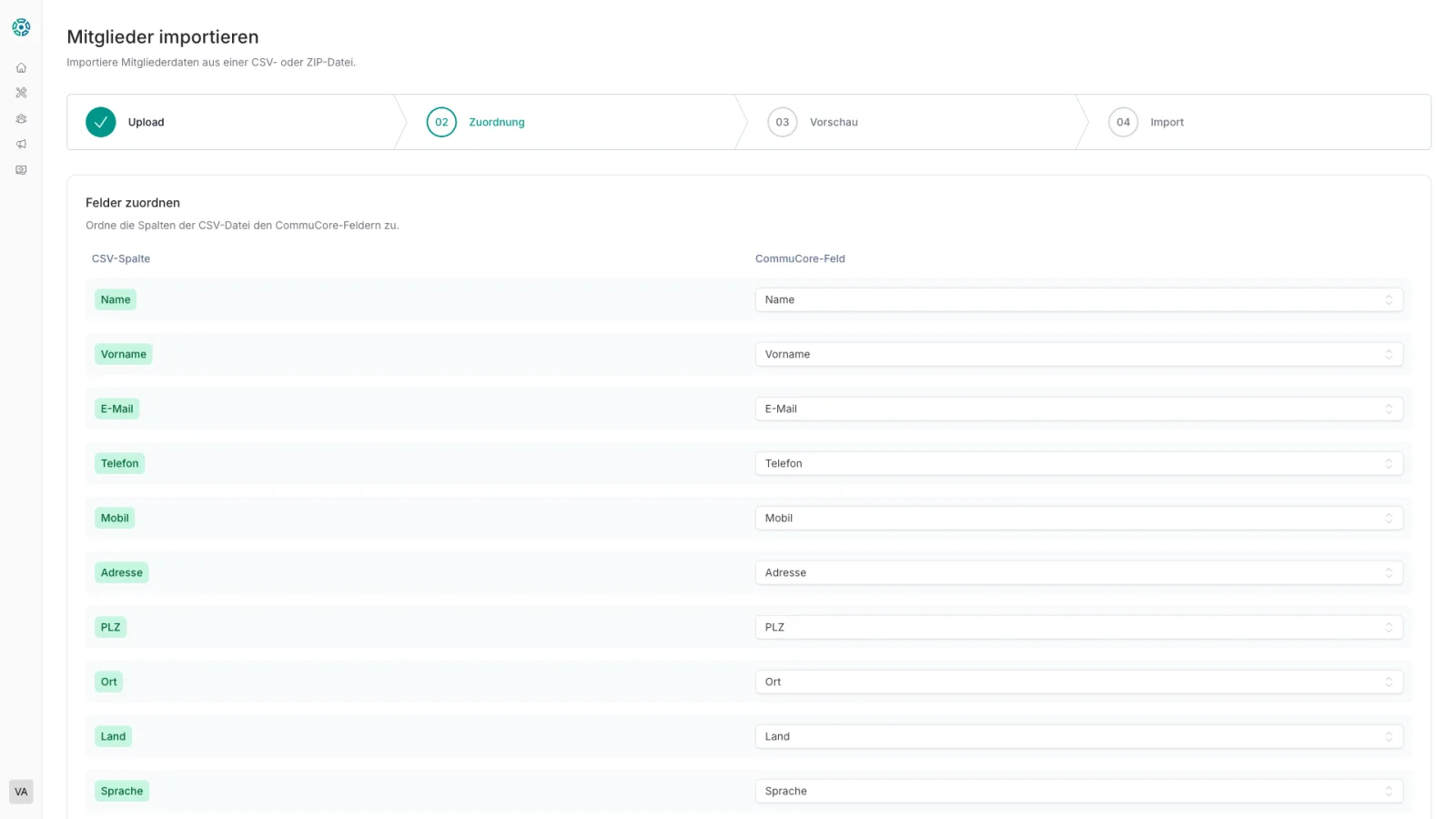1456x819 pixels.
Task: Click the CommuCore logo icon
Action: click(x=21, y=27)
